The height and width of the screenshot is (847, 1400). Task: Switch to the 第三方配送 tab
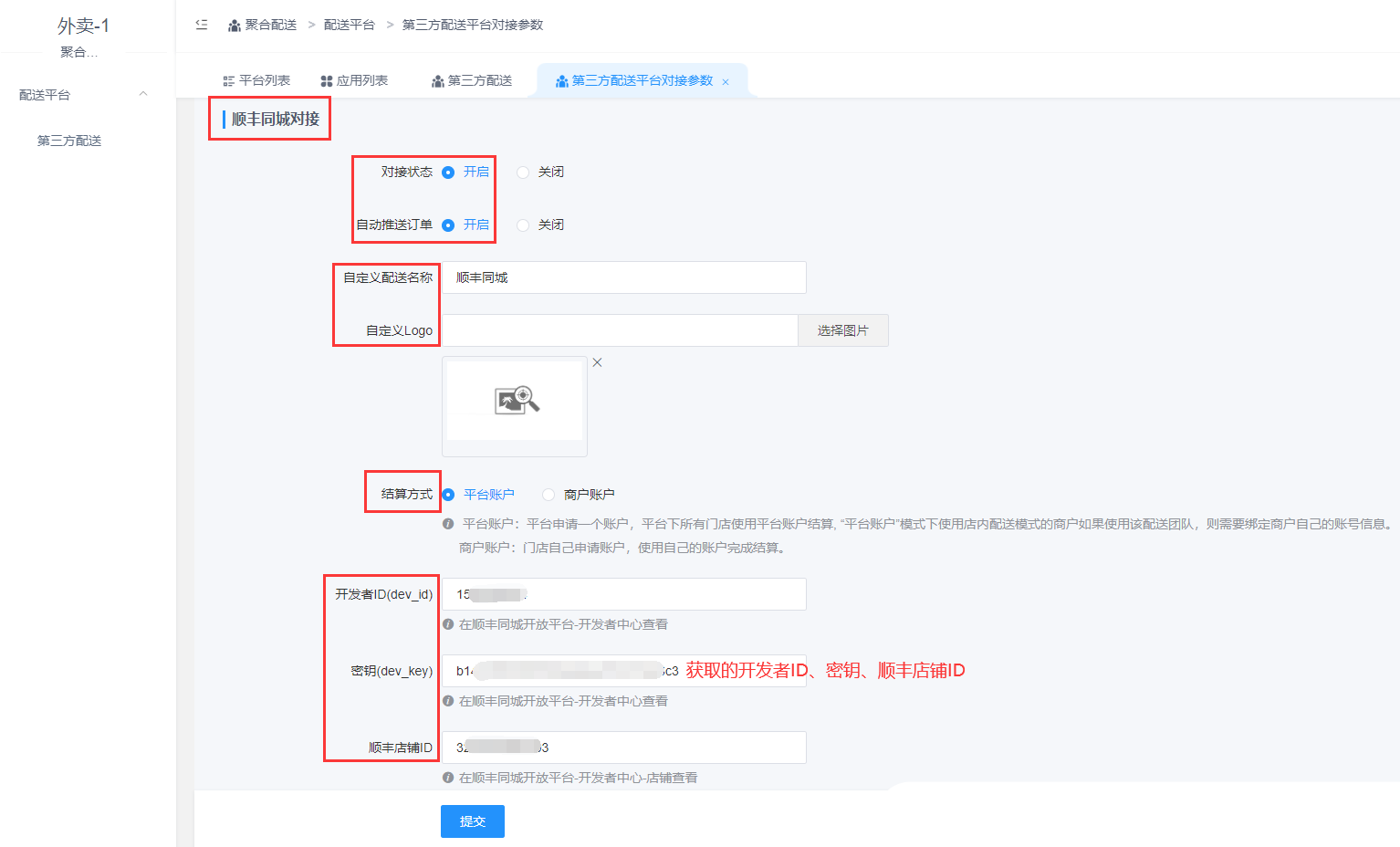click(472, 80)
